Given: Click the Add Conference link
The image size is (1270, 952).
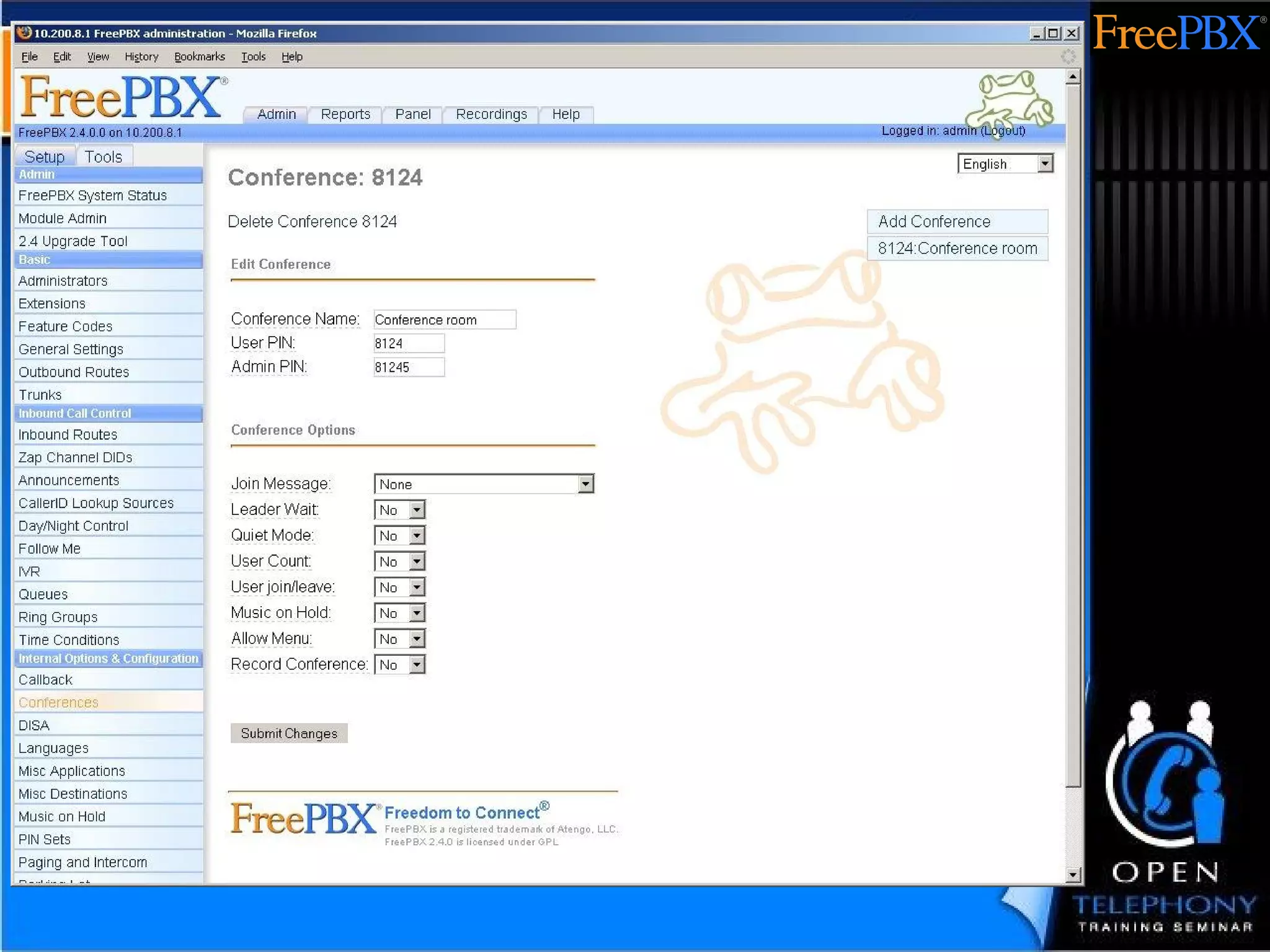Looking at the screenshot, I should 934,222.
